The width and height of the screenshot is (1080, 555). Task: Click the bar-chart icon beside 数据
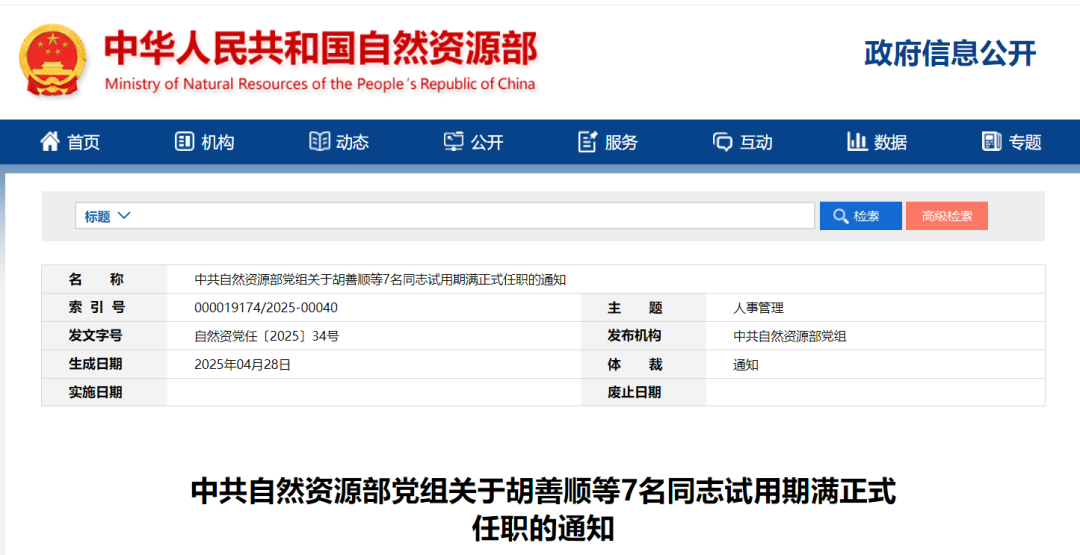(x=857, y=141)
